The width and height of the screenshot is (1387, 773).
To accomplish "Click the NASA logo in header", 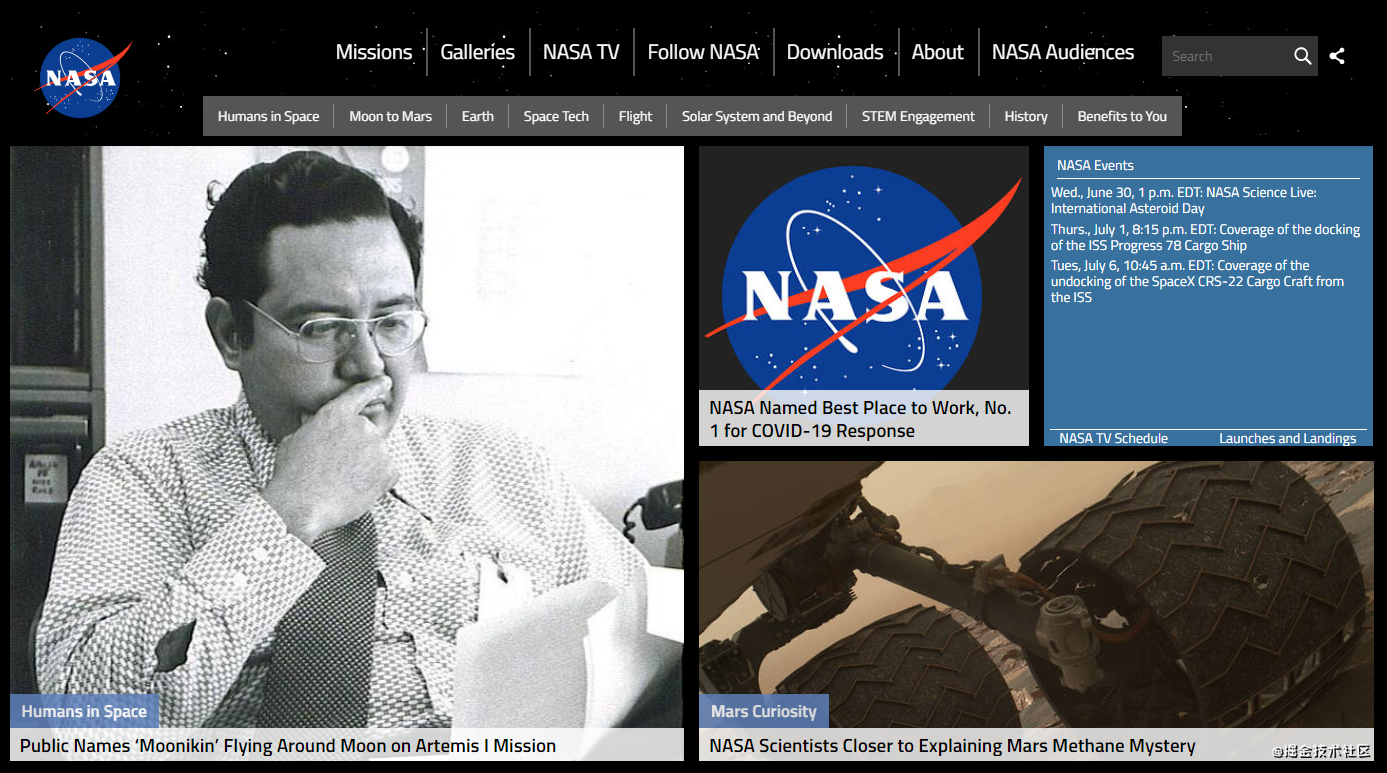I will pos(83,78).
